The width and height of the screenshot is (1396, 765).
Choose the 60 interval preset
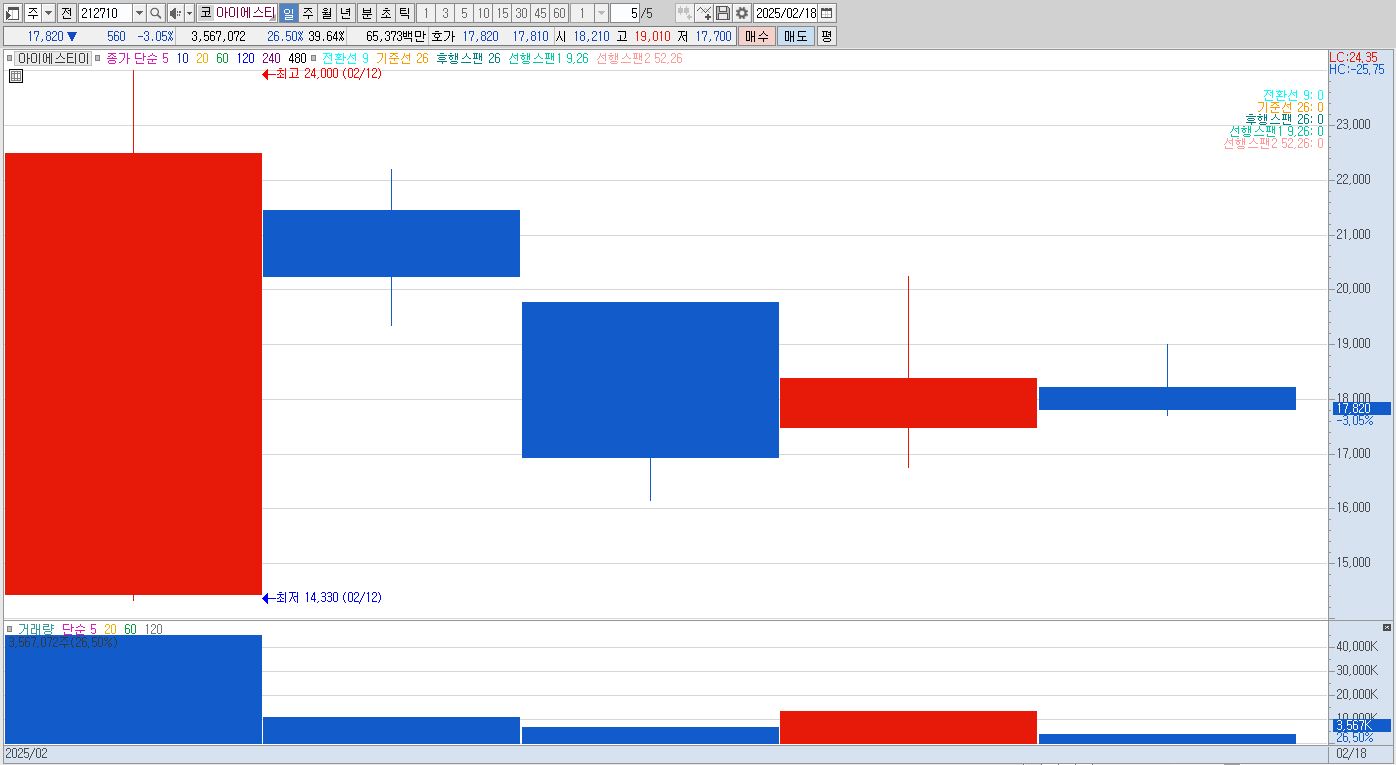(x=559, y=13)
